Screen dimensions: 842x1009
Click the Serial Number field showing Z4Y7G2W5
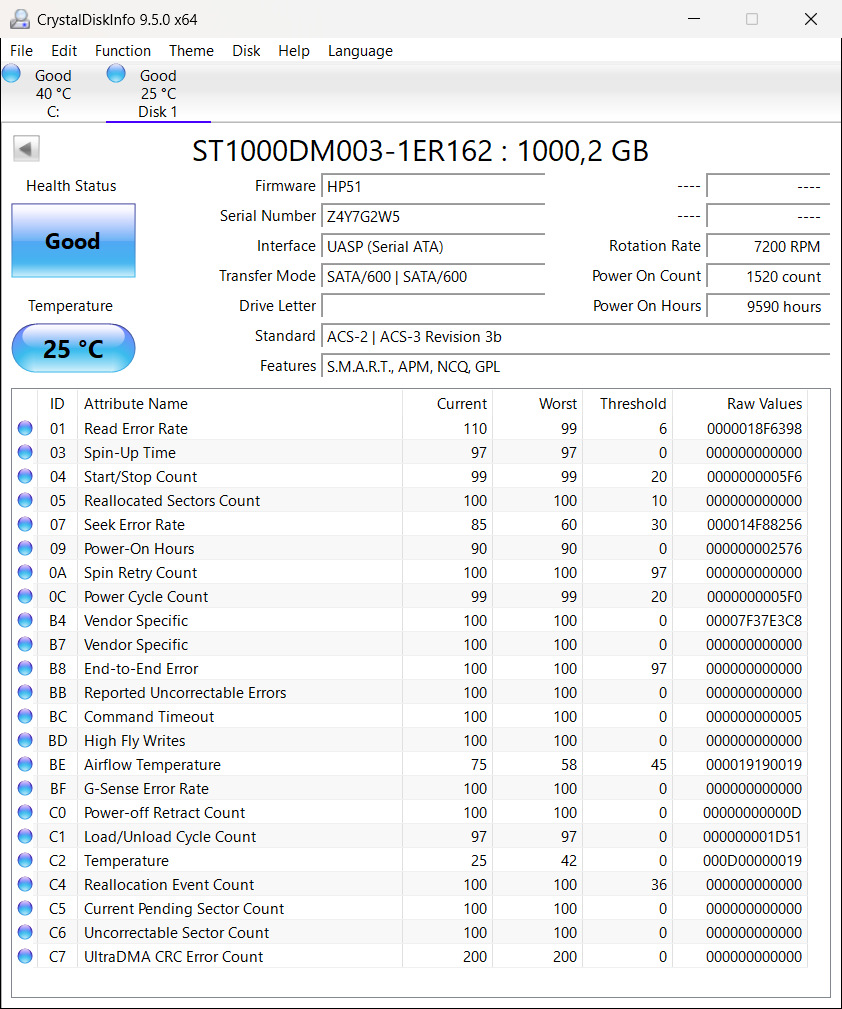point(432,216)
